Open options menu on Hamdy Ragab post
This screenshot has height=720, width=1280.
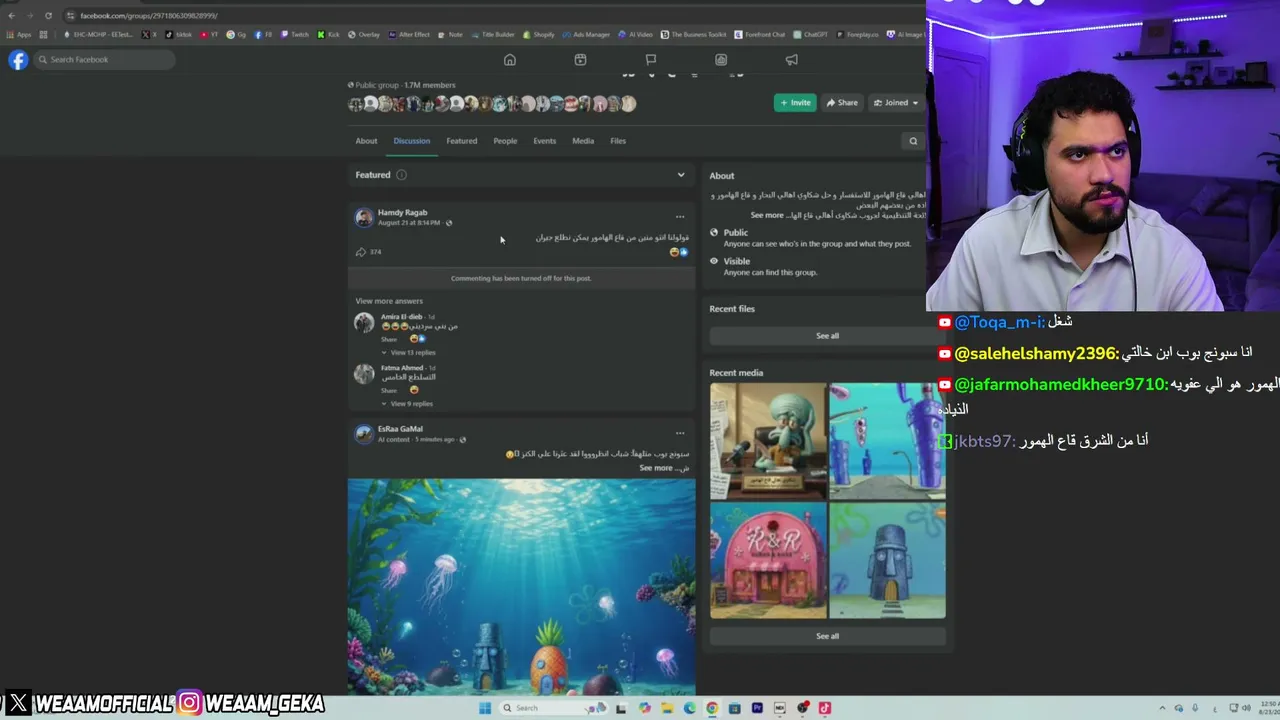[x=680, y=217]
